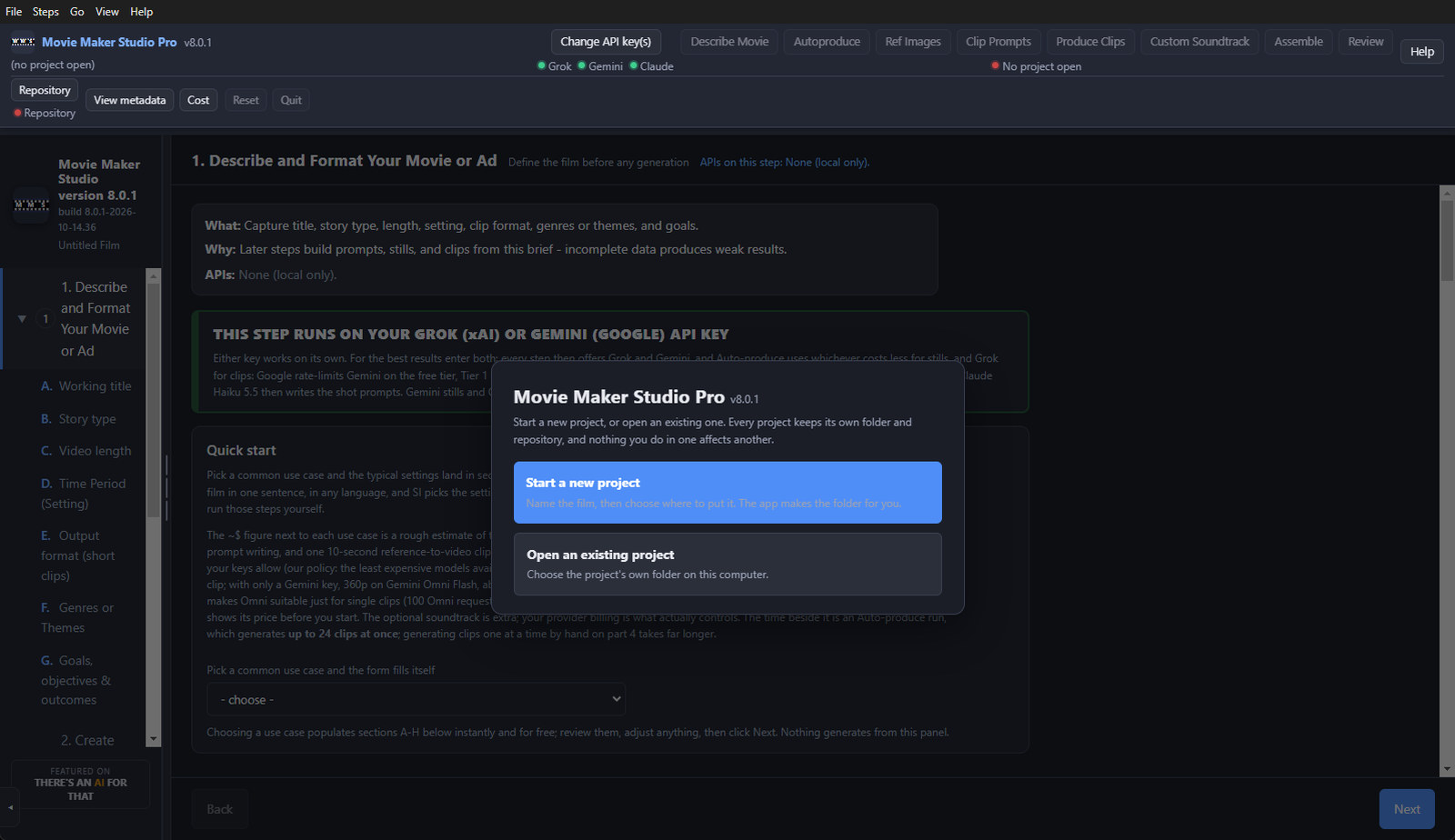The image size is (1455, 840).
Task: Click the Help button at top right
Action: tap(1422, 52)
